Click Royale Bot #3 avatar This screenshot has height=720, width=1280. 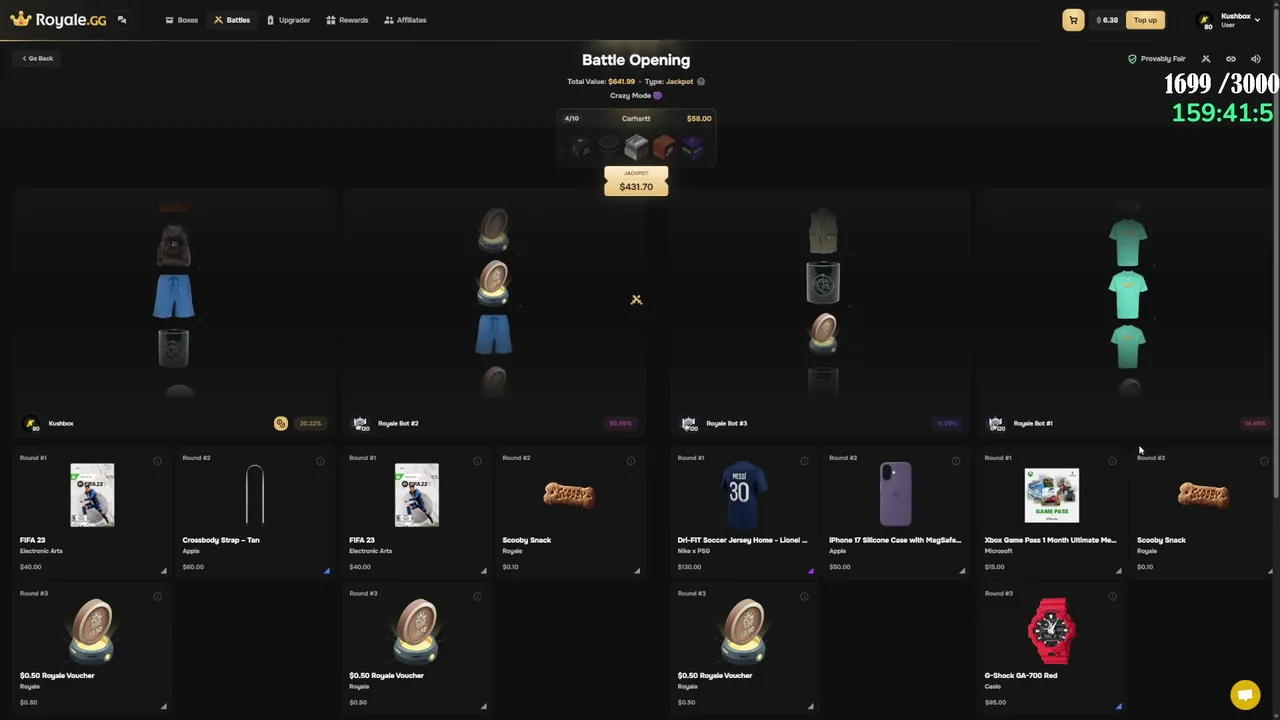[688, 424]
